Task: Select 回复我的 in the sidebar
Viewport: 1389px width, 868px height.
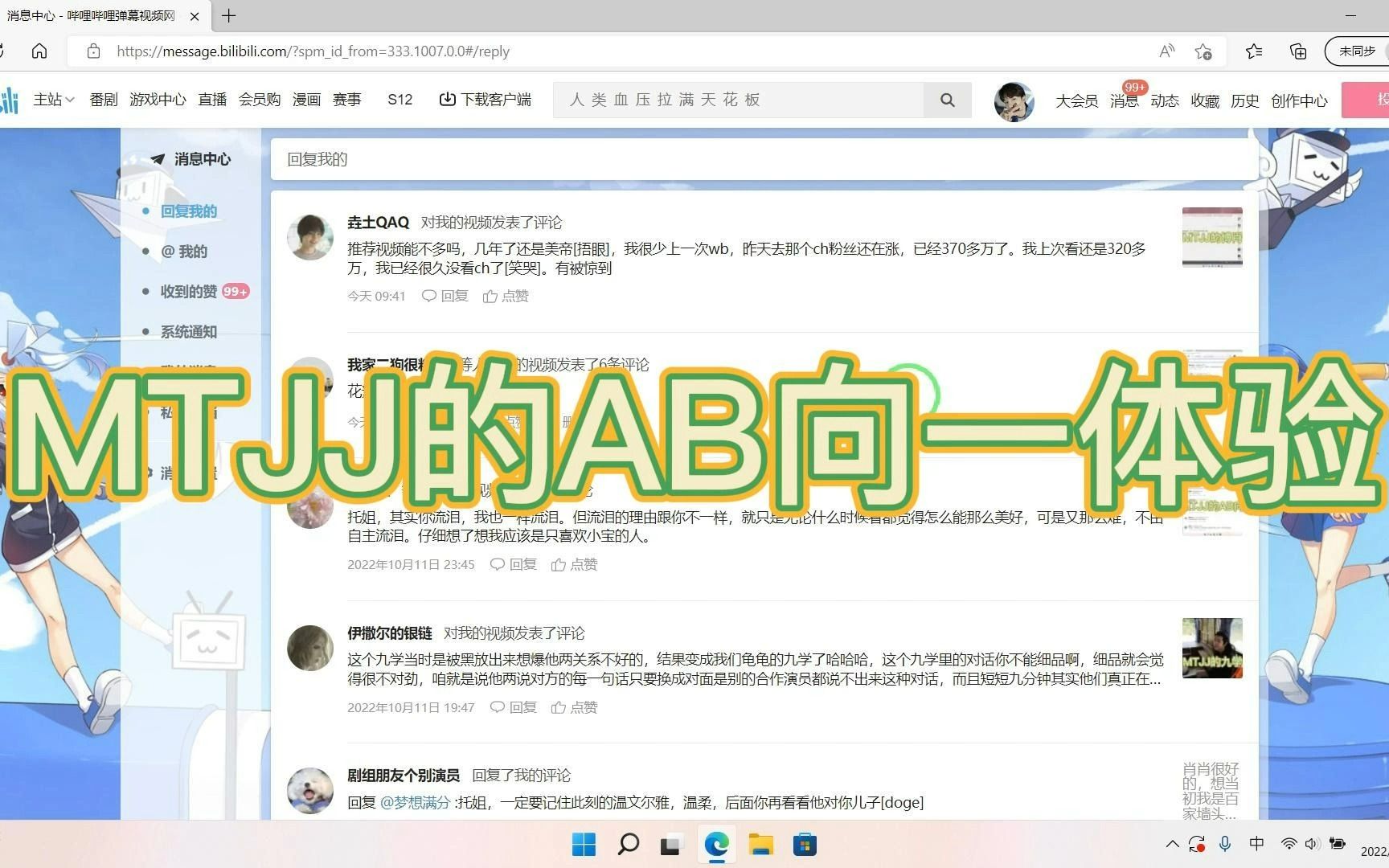Action: coord(189,211)
